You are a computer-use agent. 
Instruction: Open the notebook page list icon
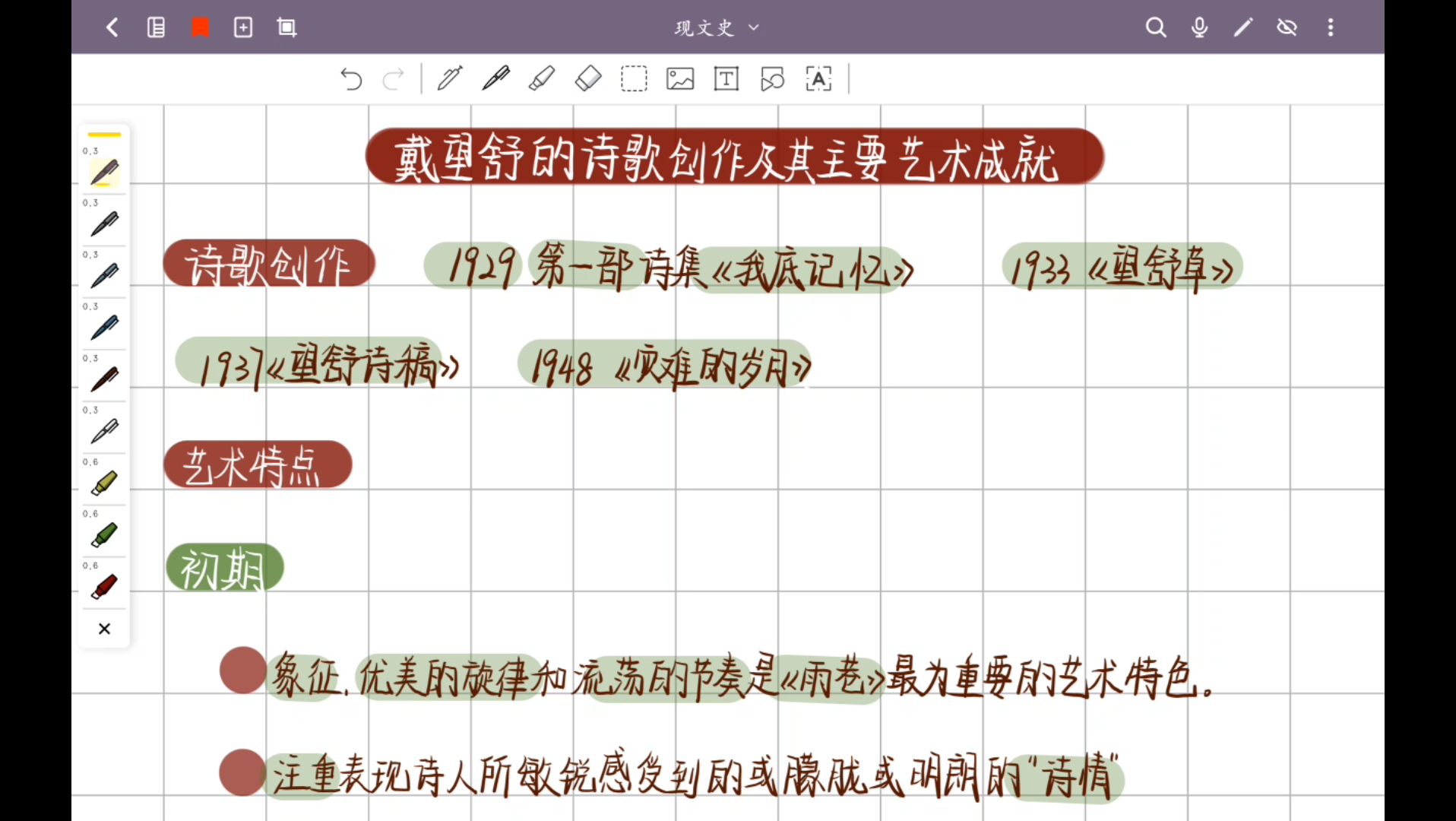pos(156,28)
